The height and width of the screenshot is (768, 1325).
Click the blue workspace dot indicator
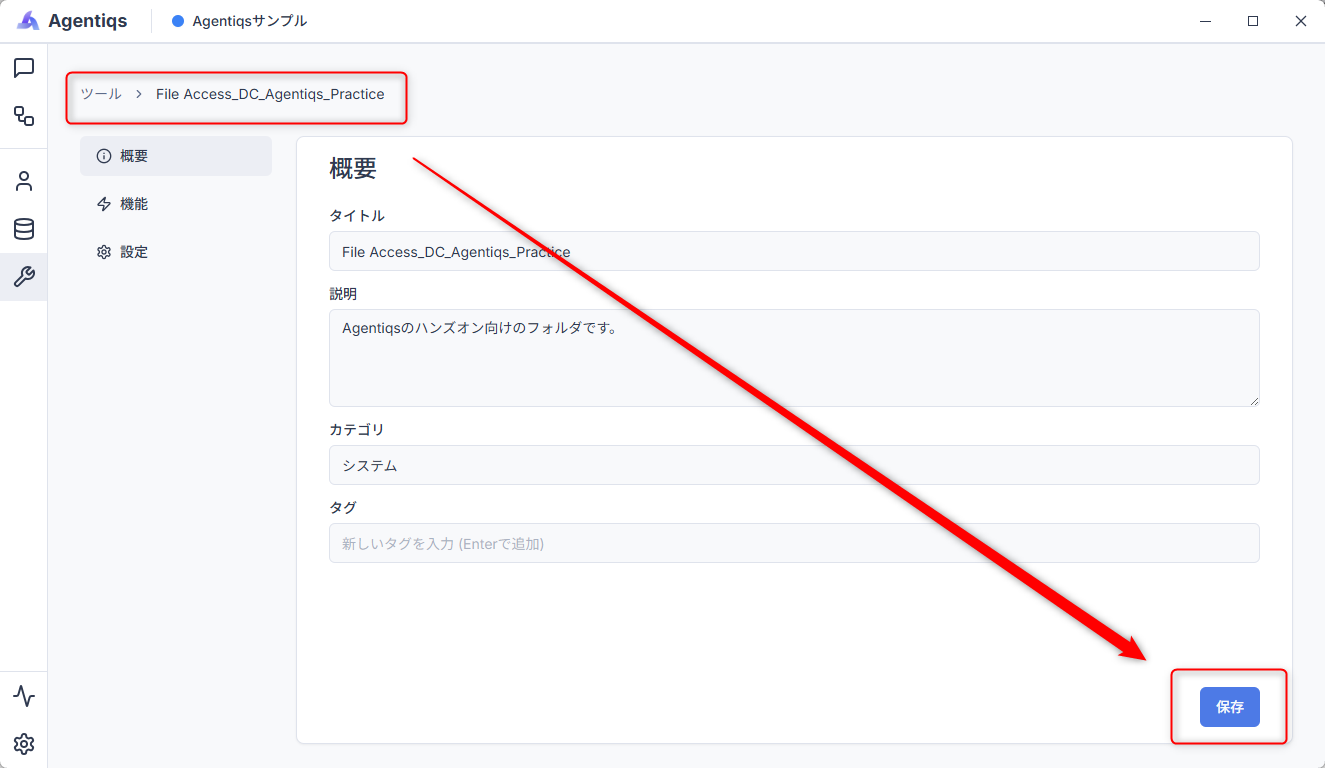[178, 21]
